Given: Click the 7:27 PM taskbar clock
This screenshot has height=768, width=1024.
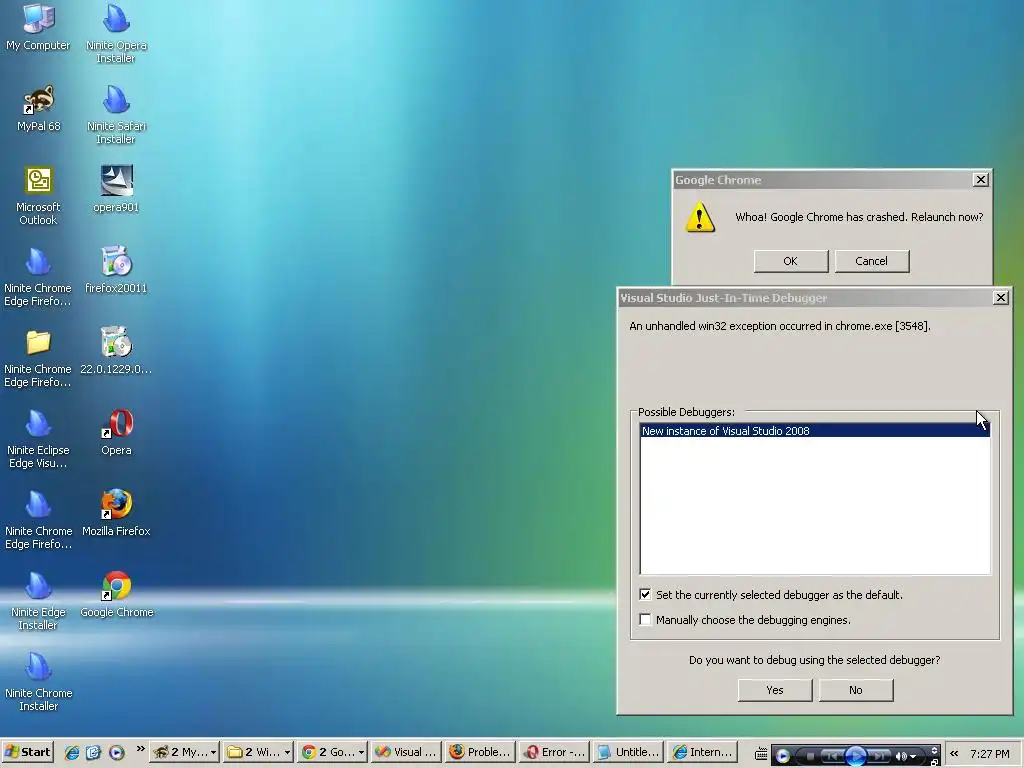Looking at the screenshot, I should [989, 754].
